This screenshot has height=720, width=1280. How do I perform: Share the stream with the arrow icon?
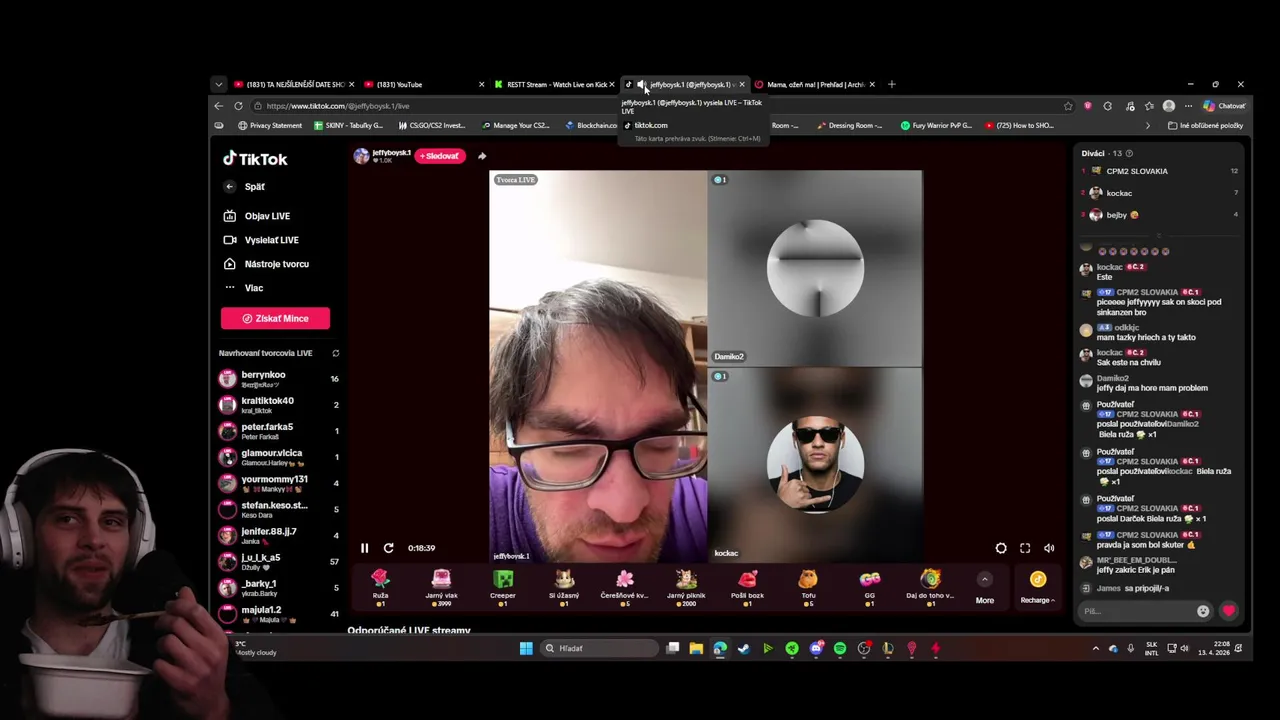[x=482, y=156]
